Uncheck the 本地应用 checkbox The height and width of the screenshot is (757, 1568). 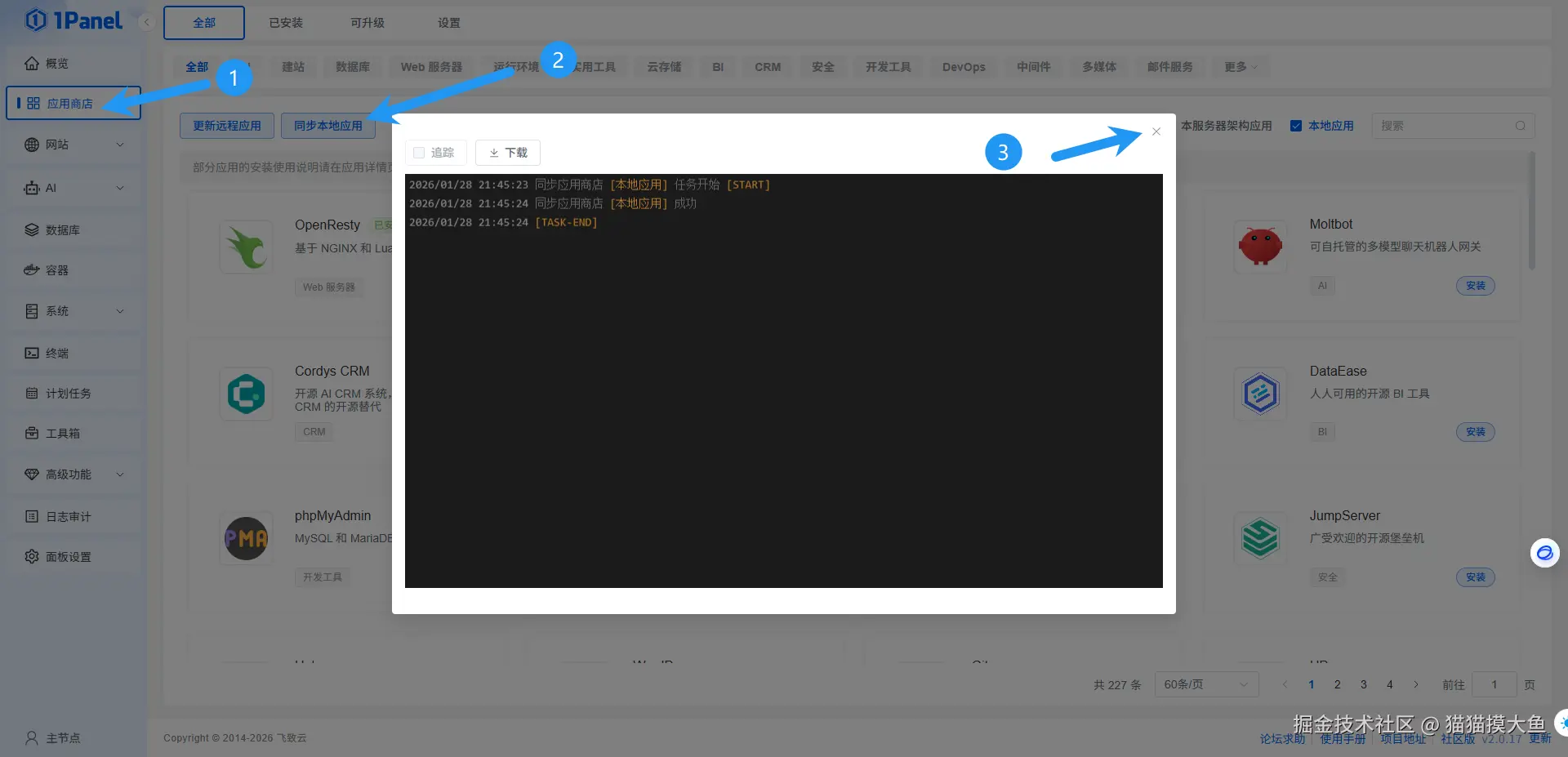tap(1296, 126)
